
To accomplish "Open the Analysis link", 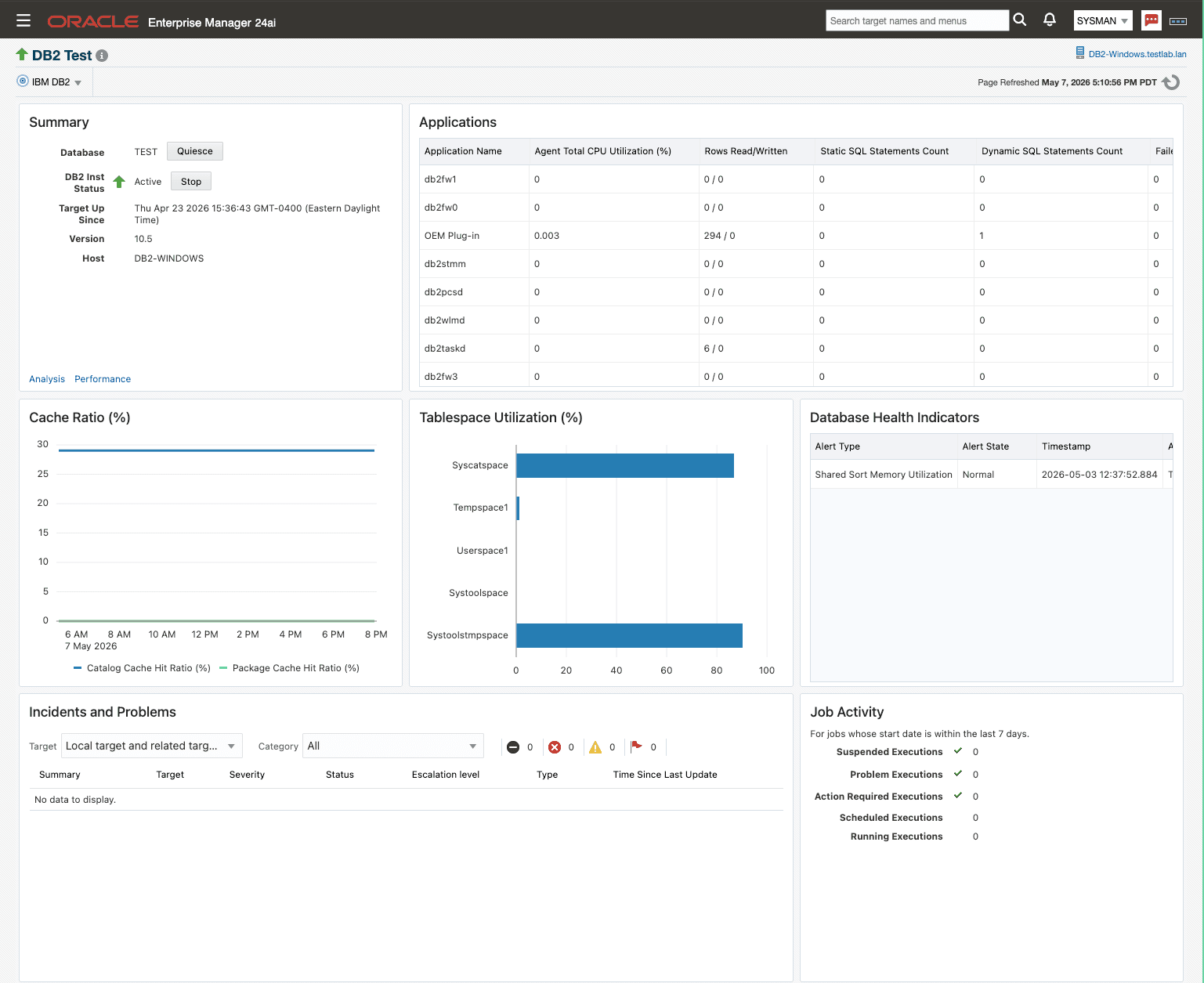I will tap(47, 379).
